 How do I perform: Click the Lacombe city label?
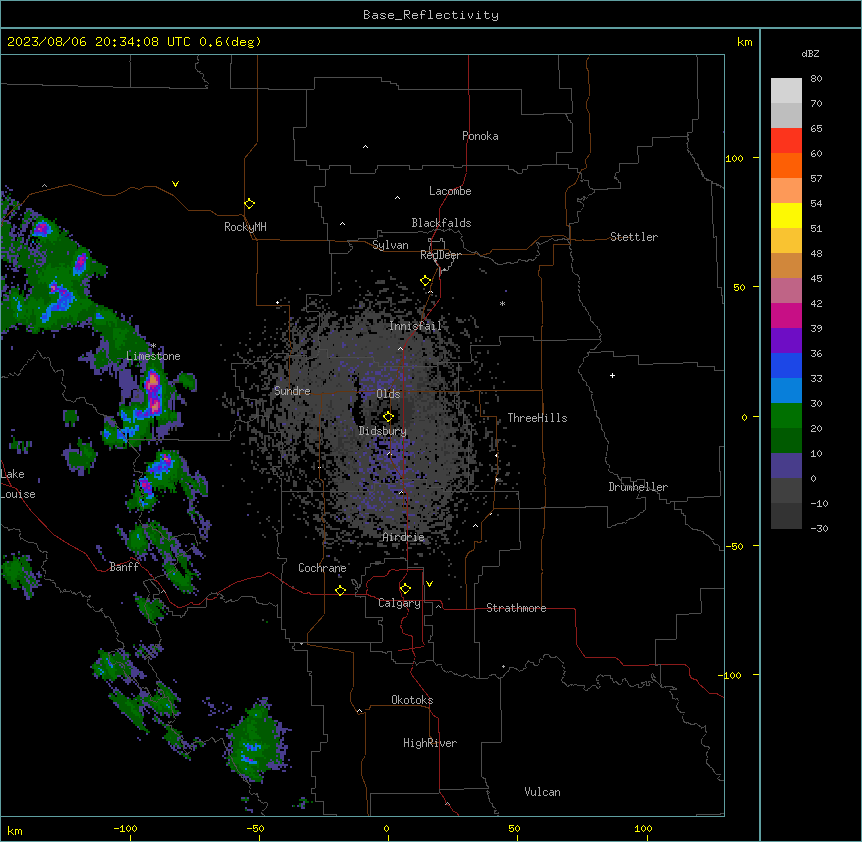[x=450, y=191]
